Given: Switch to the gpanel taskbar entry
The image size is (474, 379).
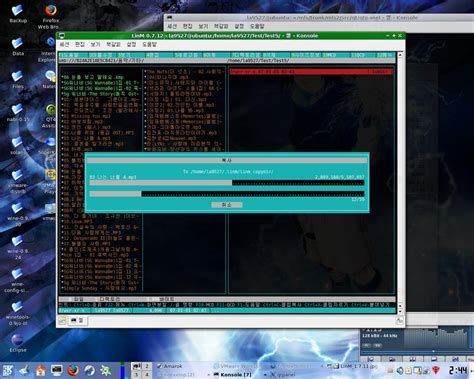Looking at the screenshot, I should [283, 375].
